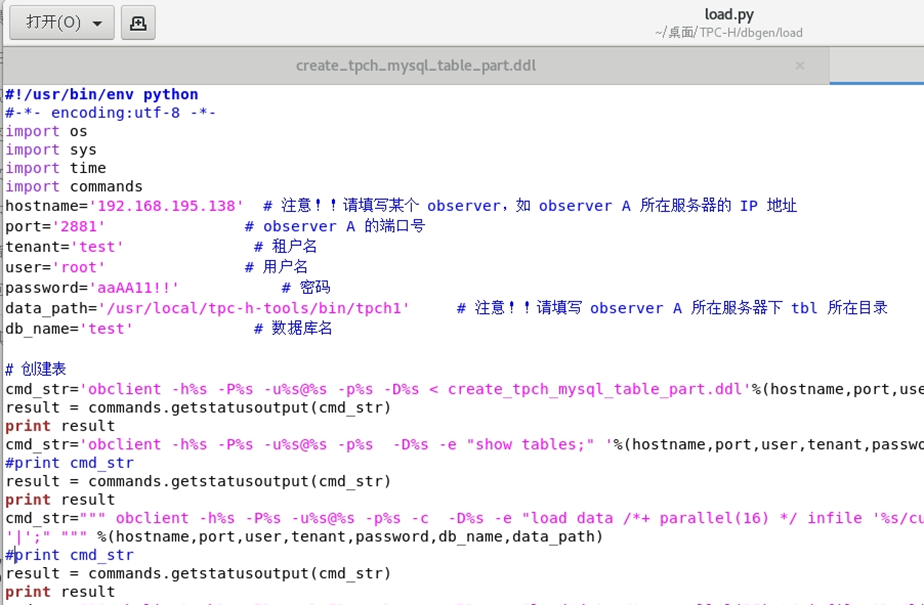Click the port value '2881'

(x=79, y=226)
